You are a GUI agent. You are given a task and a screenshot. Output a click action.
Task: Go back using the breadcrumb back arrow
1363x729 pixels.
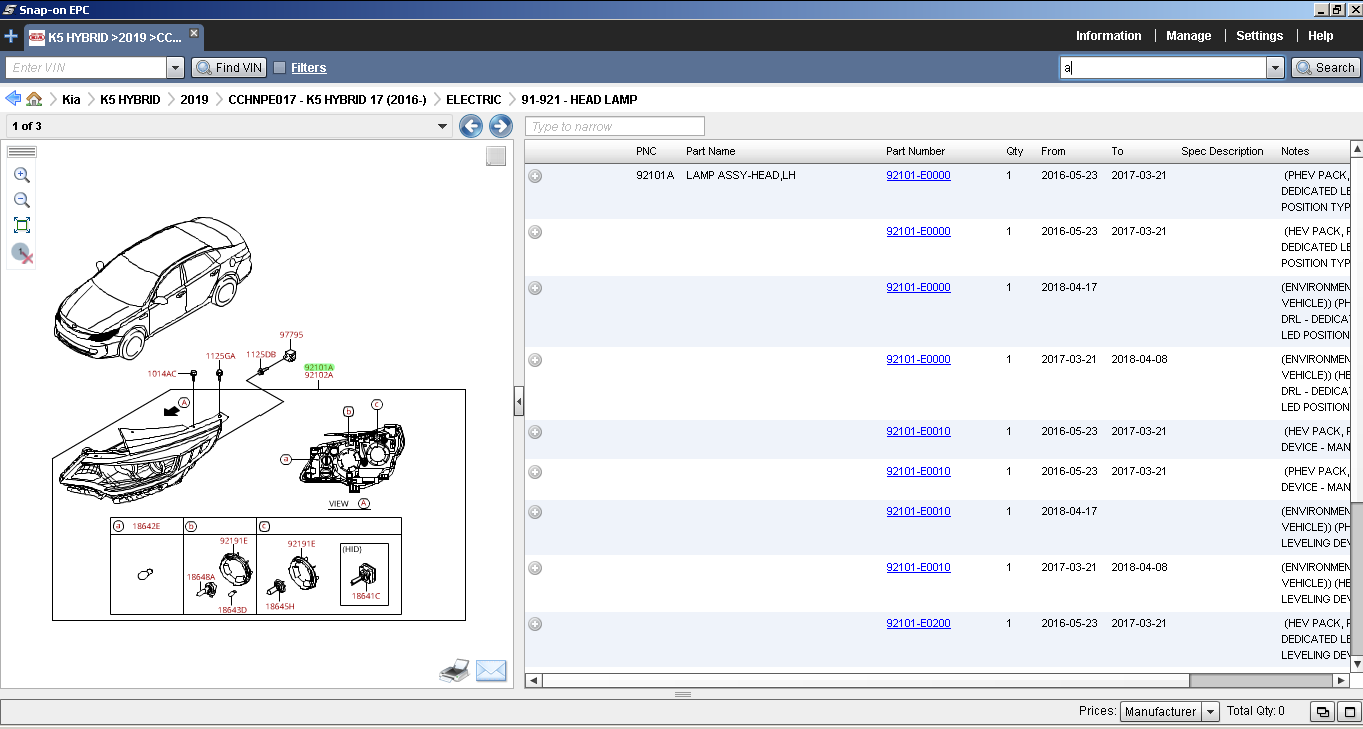13,99
